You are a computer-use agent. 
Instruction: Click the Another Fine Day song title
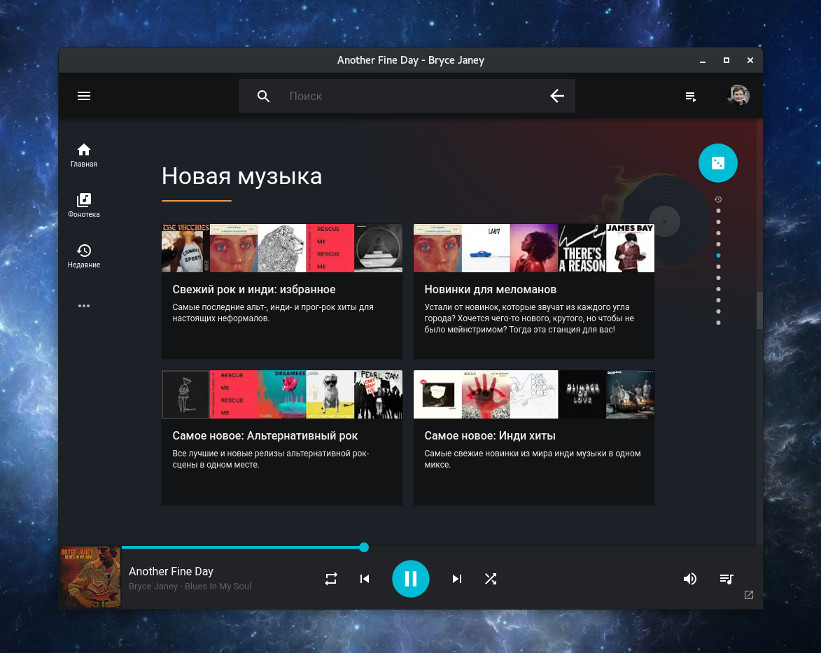(171, 571)
